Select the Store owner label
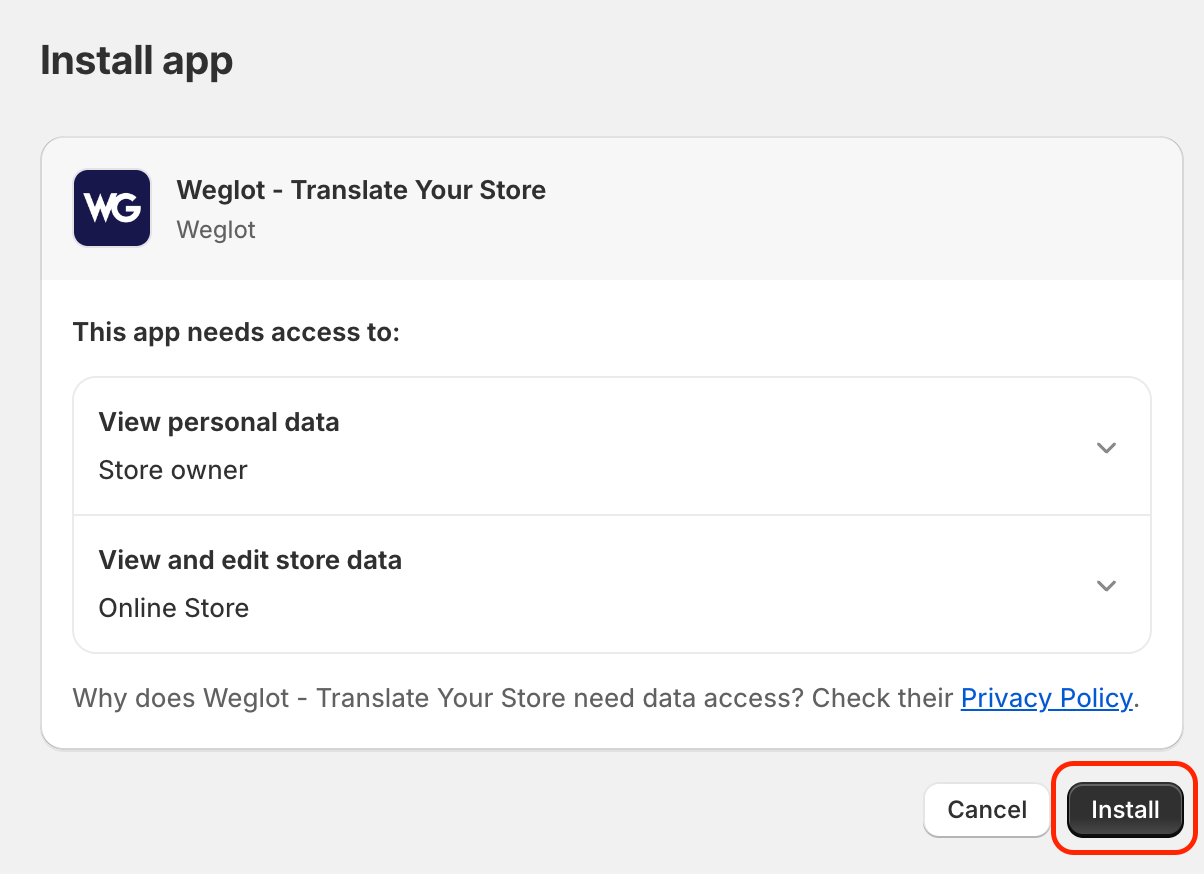 [172, 470]
